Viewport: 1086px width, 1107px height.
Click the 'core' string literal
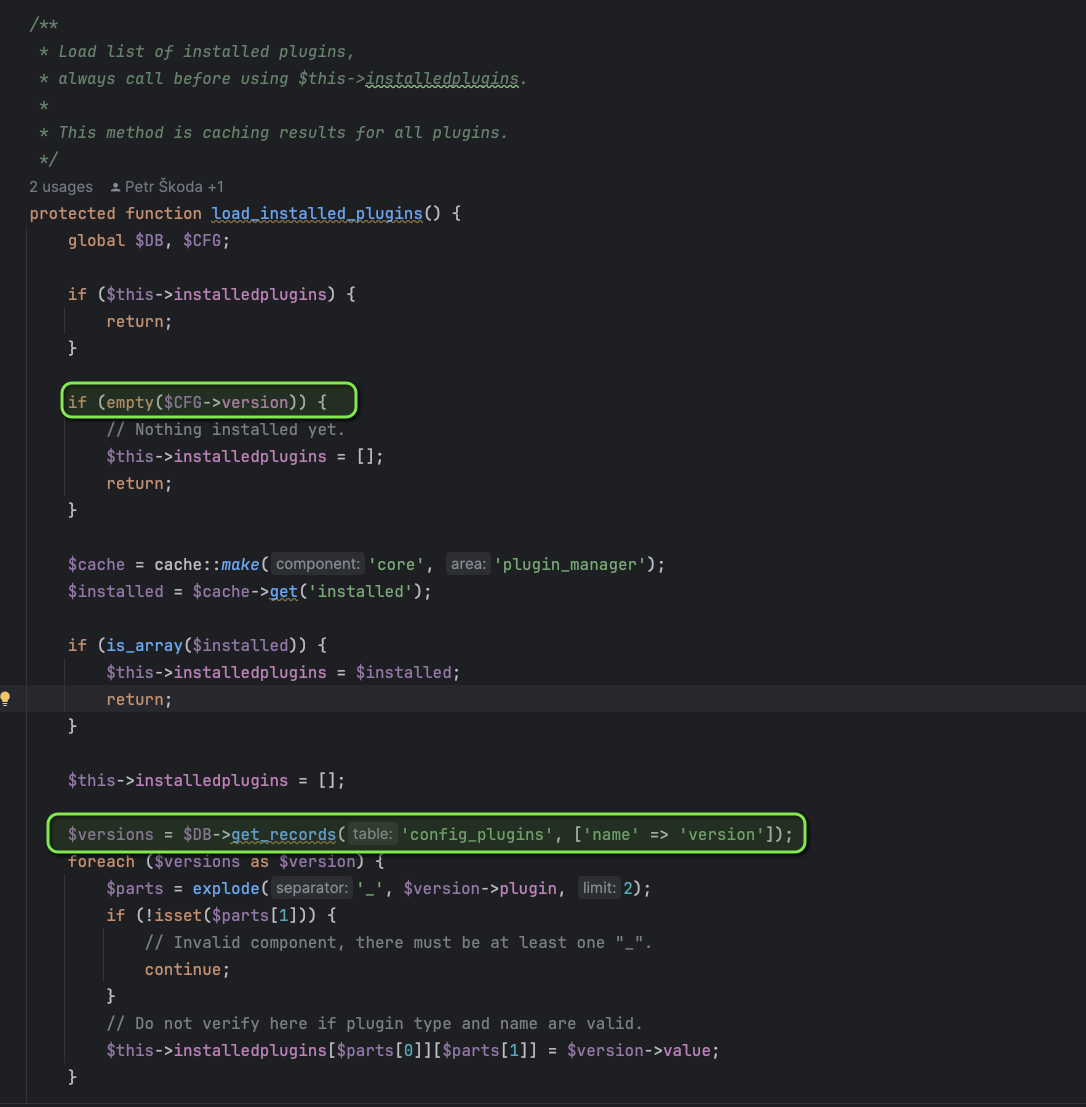point(395,565)
